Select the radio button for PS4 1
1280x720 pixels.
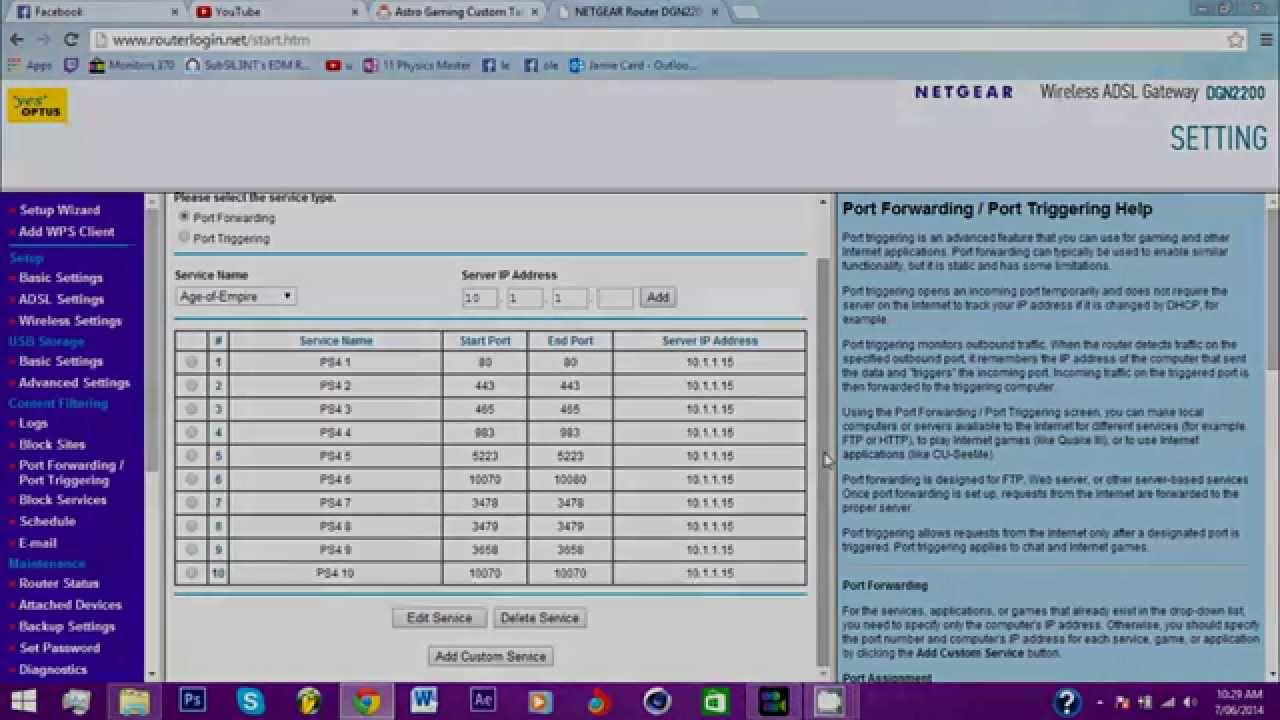[192, 362]
